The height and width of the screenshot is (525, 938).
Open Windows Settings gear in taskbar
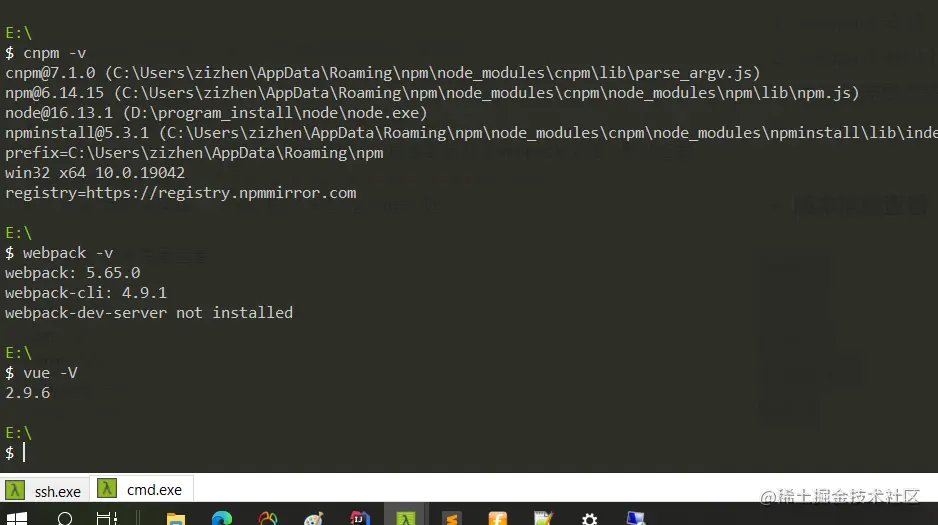coord(590,518)
